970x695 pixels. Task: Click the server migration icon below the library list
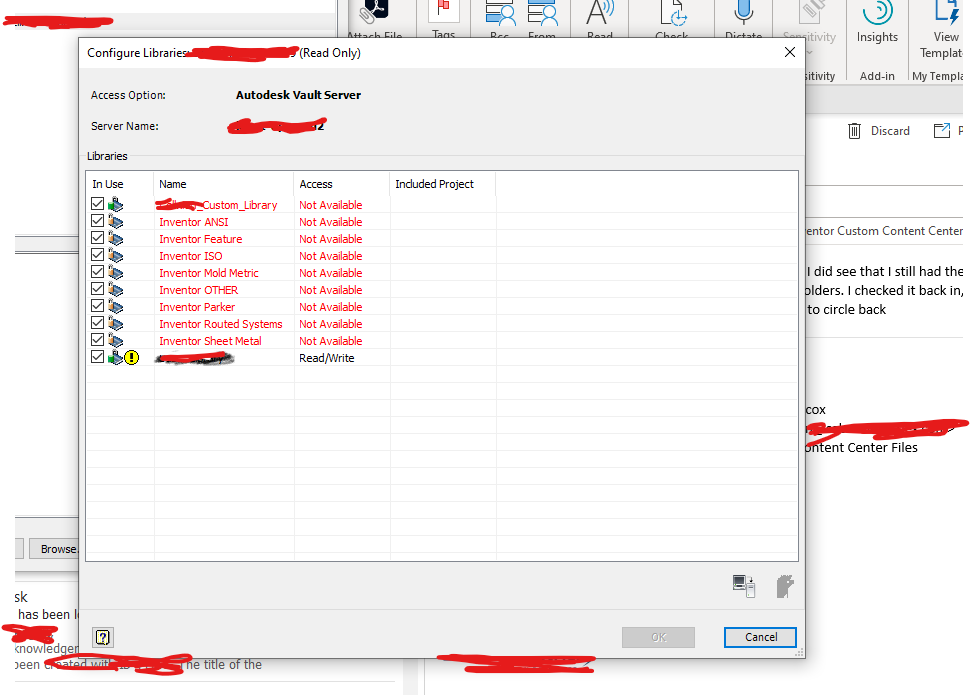(744, 587)
